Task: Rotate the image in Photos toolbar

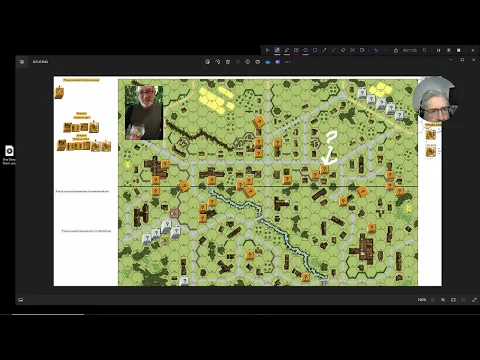Action: coord(217,62)
